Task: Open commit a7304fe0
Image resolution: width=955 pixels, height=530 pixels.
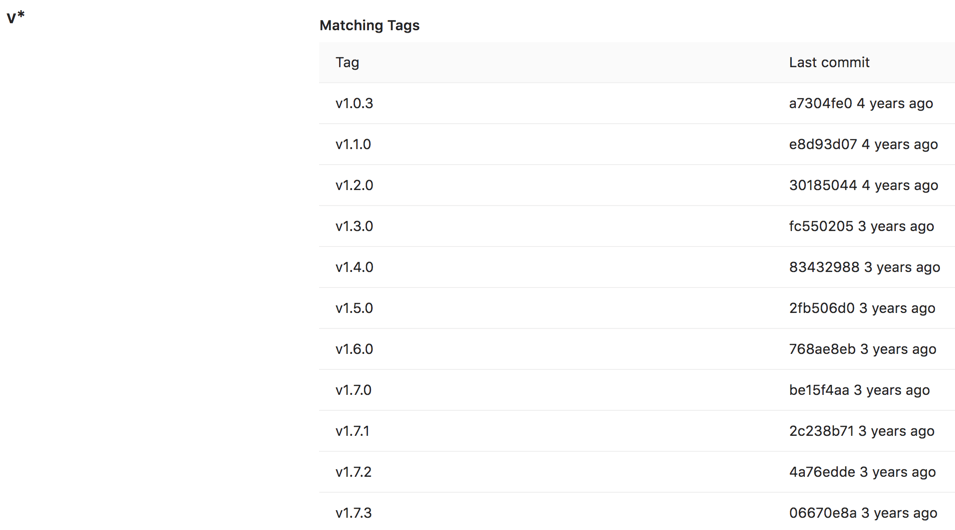Action: click(x=820, y=103)
